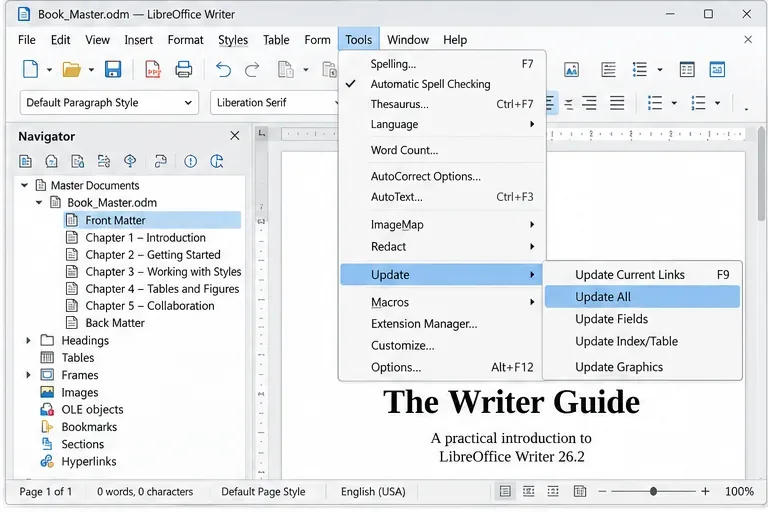Click the zoom in plus icon
Viewport: 768px width, 512px height.
(x=705, y=491)
